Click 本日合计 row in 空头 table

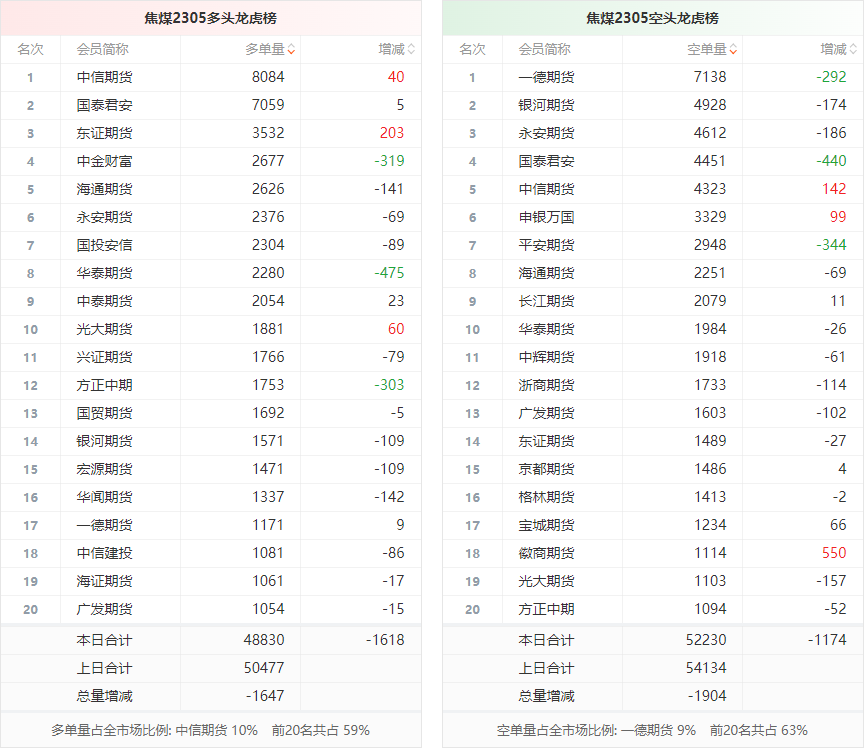(546, 640)
